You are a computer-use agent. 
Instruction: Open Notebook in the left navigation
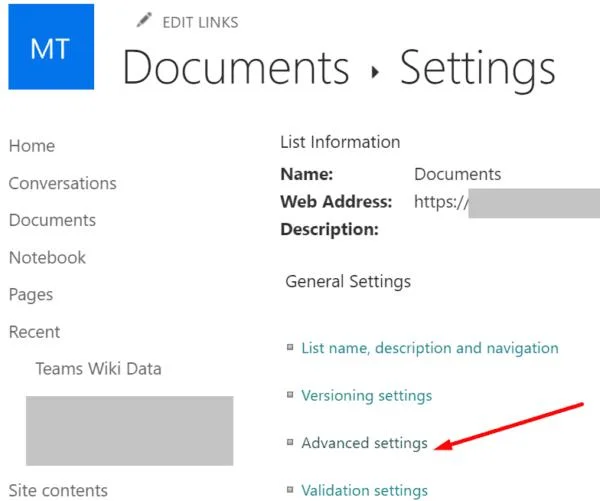tap(47, 258)
